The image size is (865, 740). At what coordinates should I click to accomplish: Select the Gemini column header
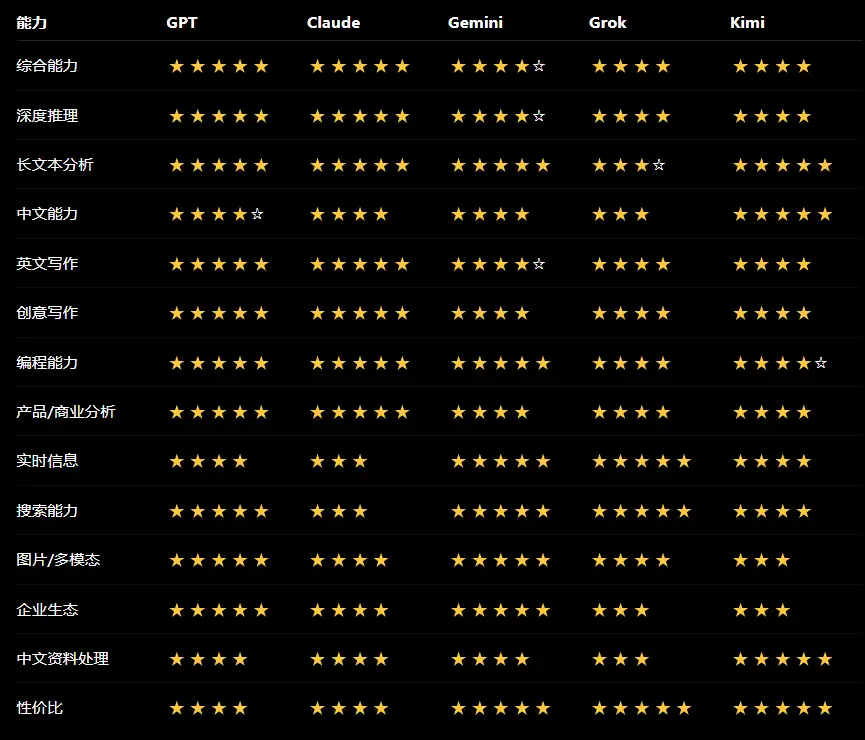point(475,23)
